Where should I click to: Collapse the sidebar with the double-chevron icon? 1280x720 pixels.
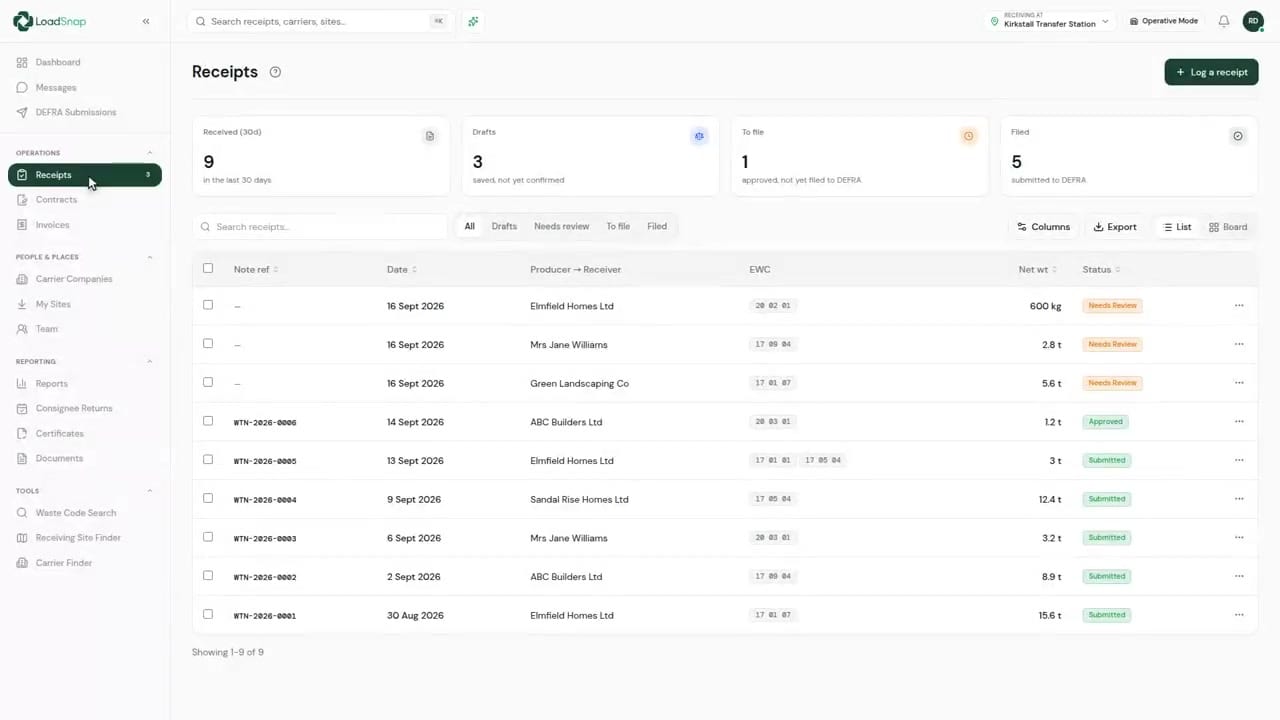point(146,21)
